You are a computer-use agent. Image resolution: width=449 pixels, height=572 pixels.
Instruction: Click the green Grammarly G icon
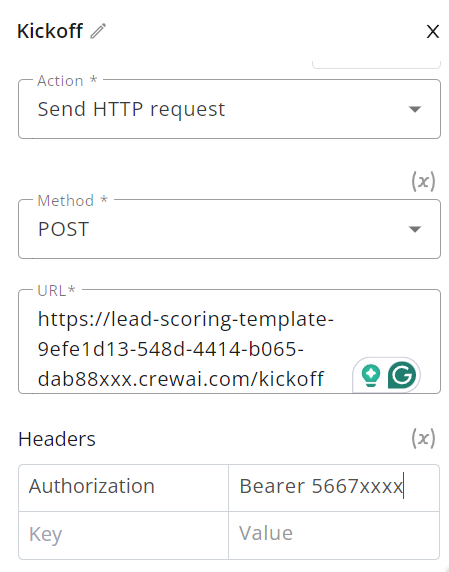[402, 375]
